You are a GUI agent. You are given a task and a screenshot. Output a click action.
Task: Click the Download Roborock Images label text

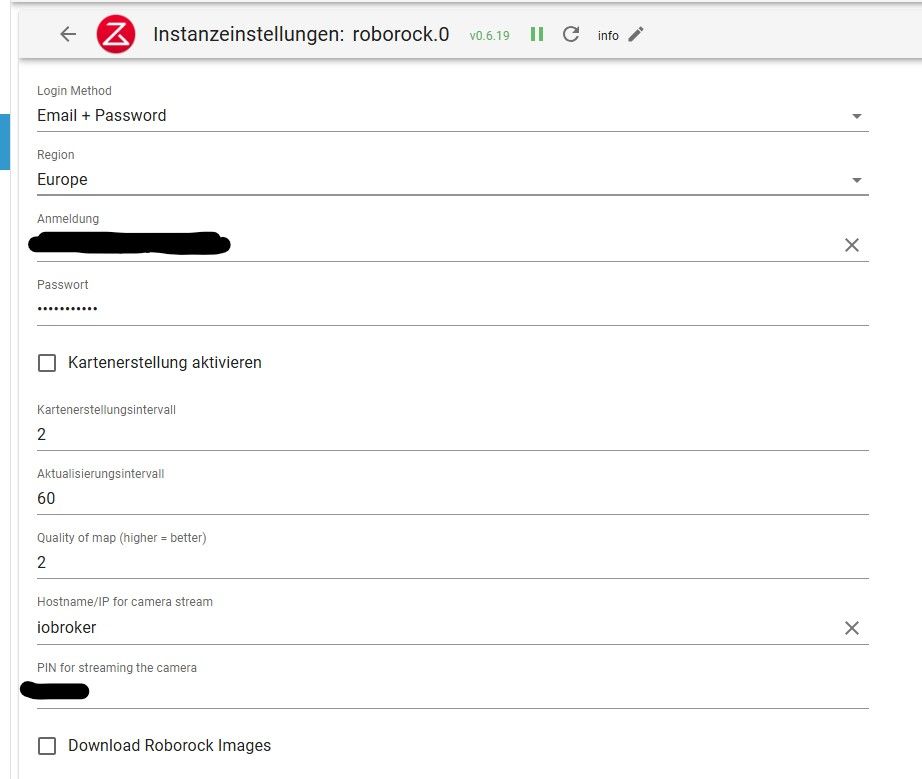pos(169,745)
